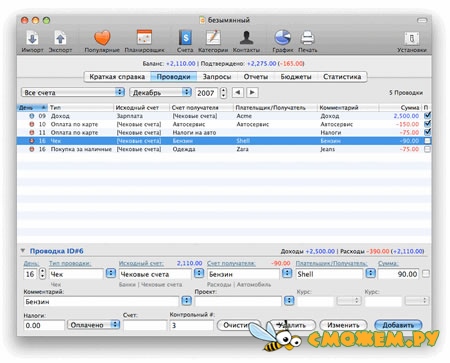Switch to Запросы tab
This screenshot has height=363, width=450.
click(217, 77)
